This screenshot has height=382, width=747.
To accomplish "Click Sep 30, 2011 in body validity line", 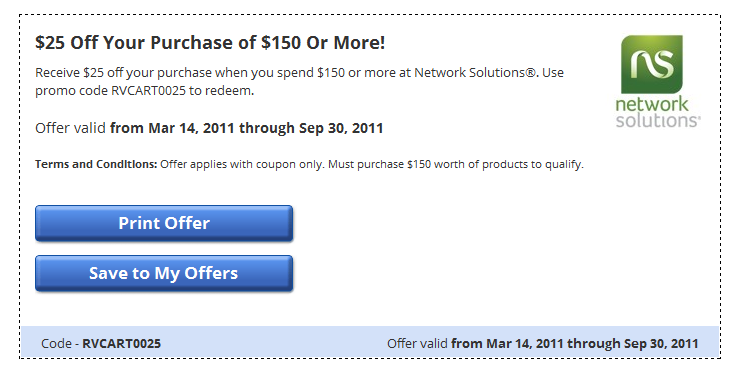I will tap(341, 128).
